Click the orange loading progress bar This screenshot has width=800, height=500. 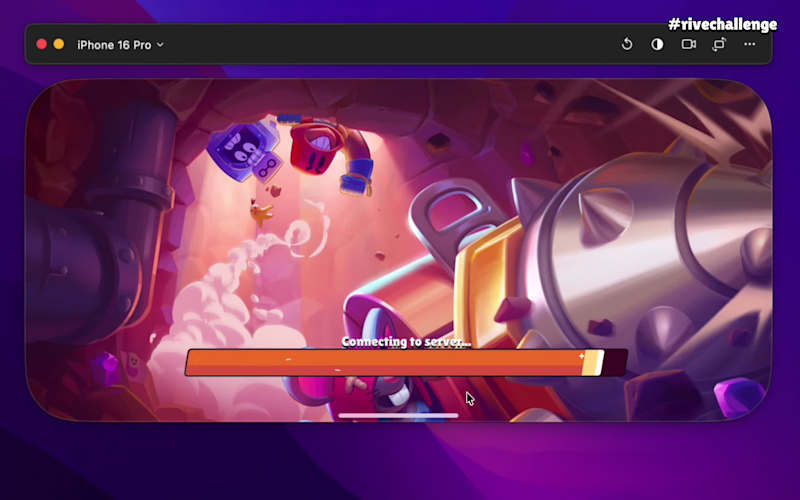click(406, 363)
